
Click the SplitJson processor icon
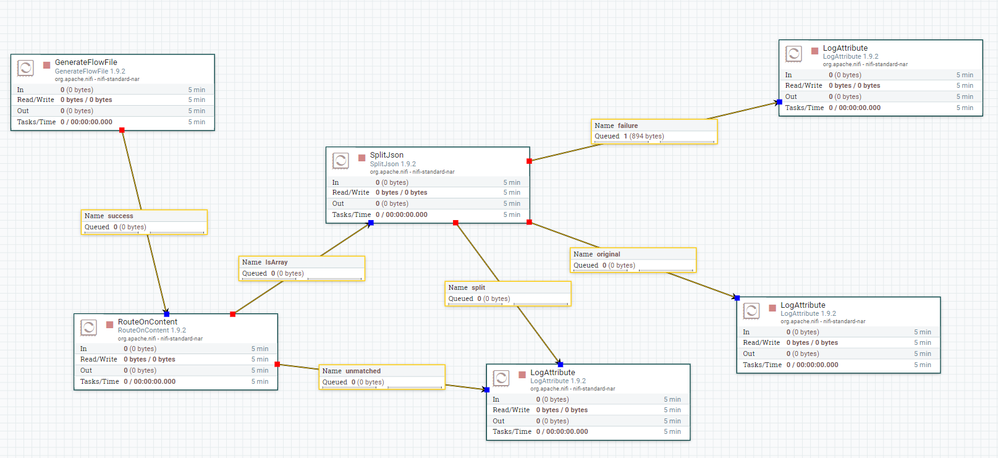(341, 161)
